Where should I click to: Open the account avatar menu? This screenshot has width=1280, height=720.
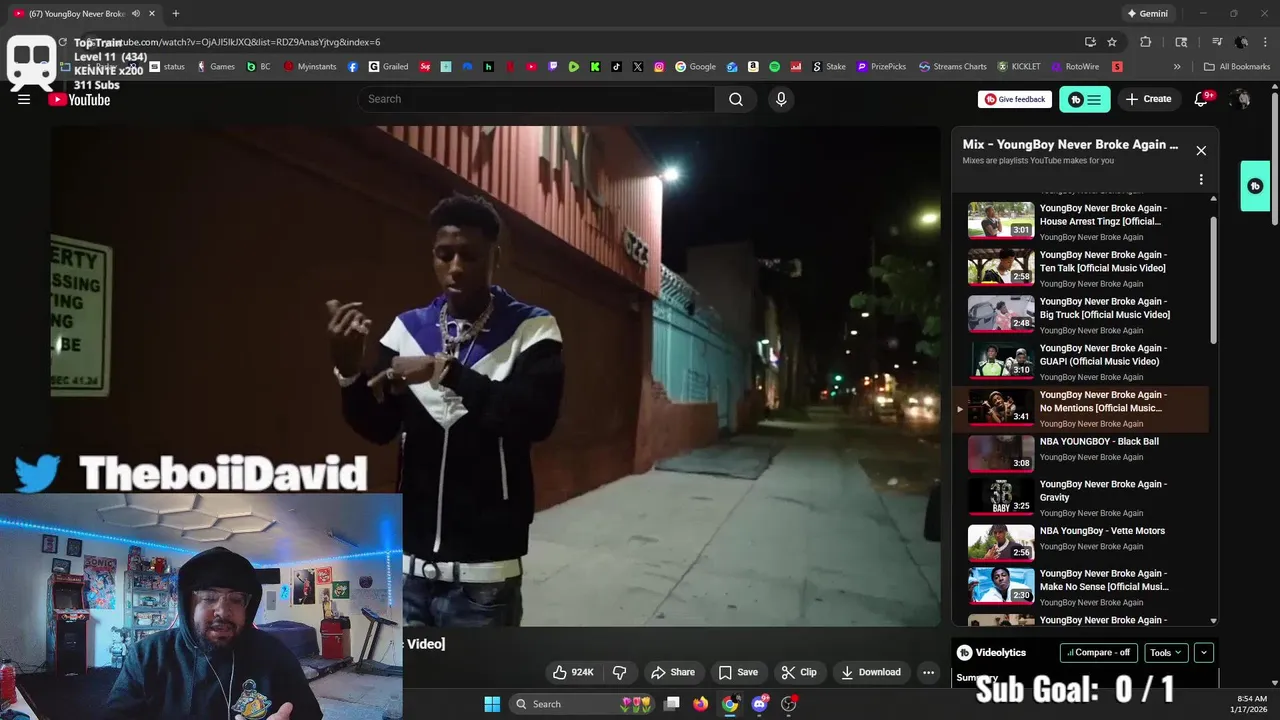(1240, 99)
